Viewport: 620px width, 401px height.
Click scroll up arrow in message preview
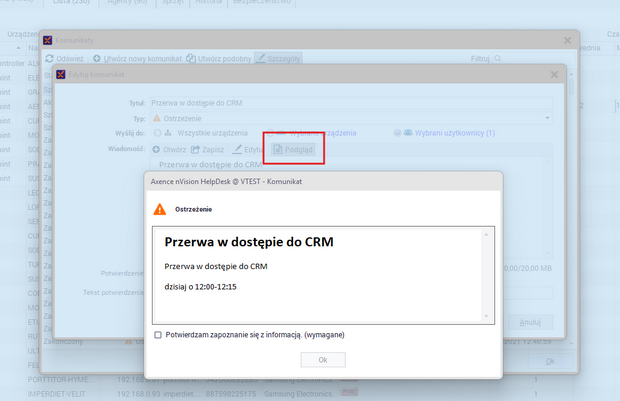point(486,235)
